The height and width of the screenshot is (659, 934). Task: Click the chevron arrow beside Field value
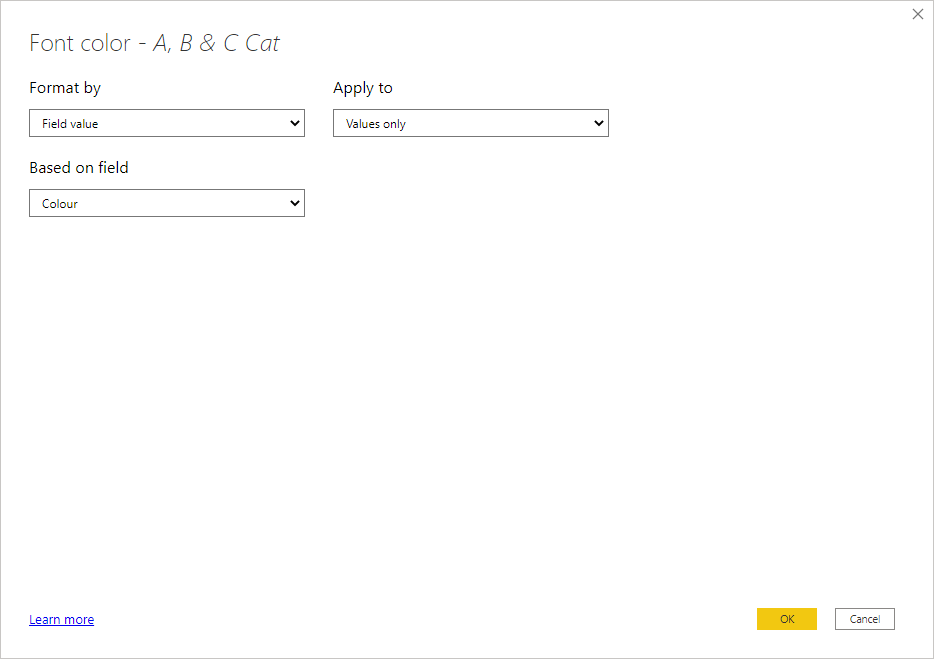point(295,123)
